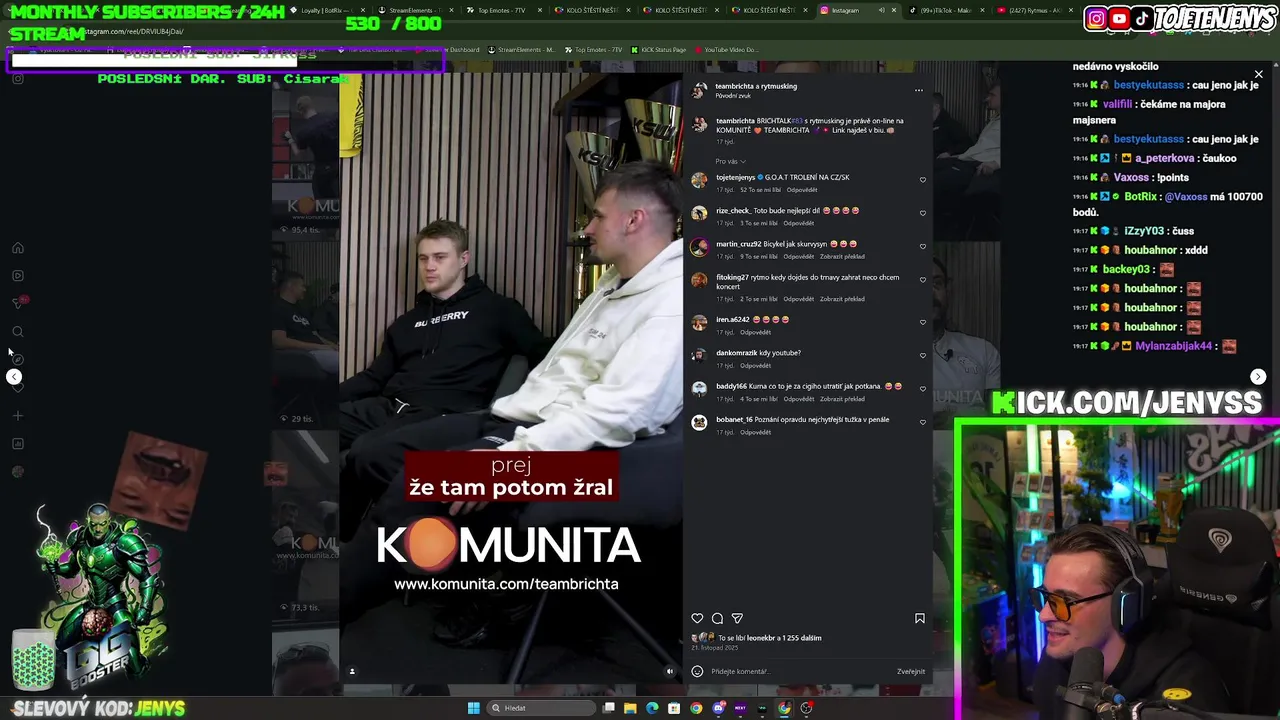Like iren.a6242's emoji comment

point(922,323)
